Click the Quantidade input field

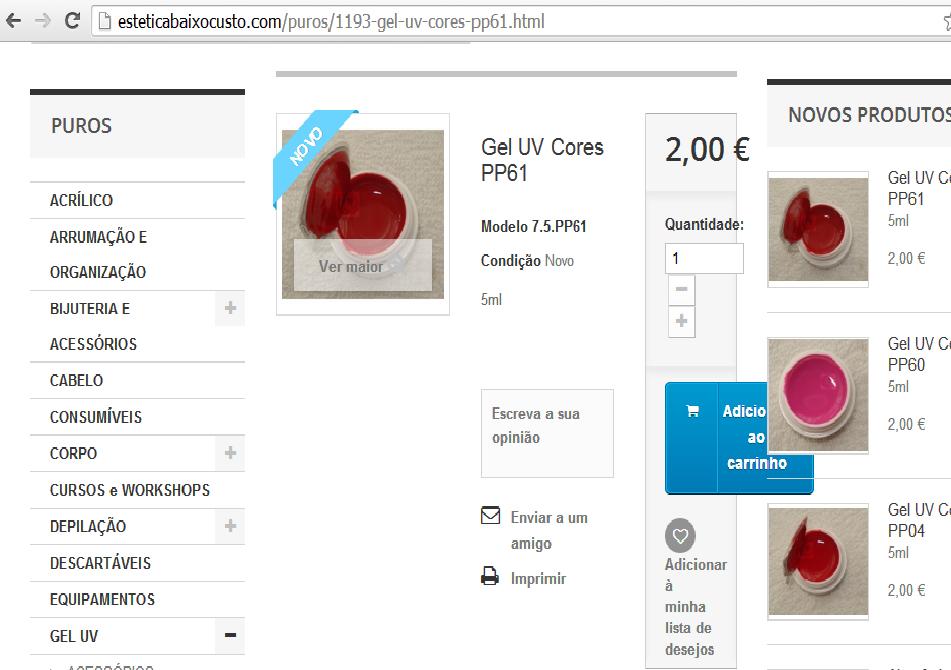(704, 258)
